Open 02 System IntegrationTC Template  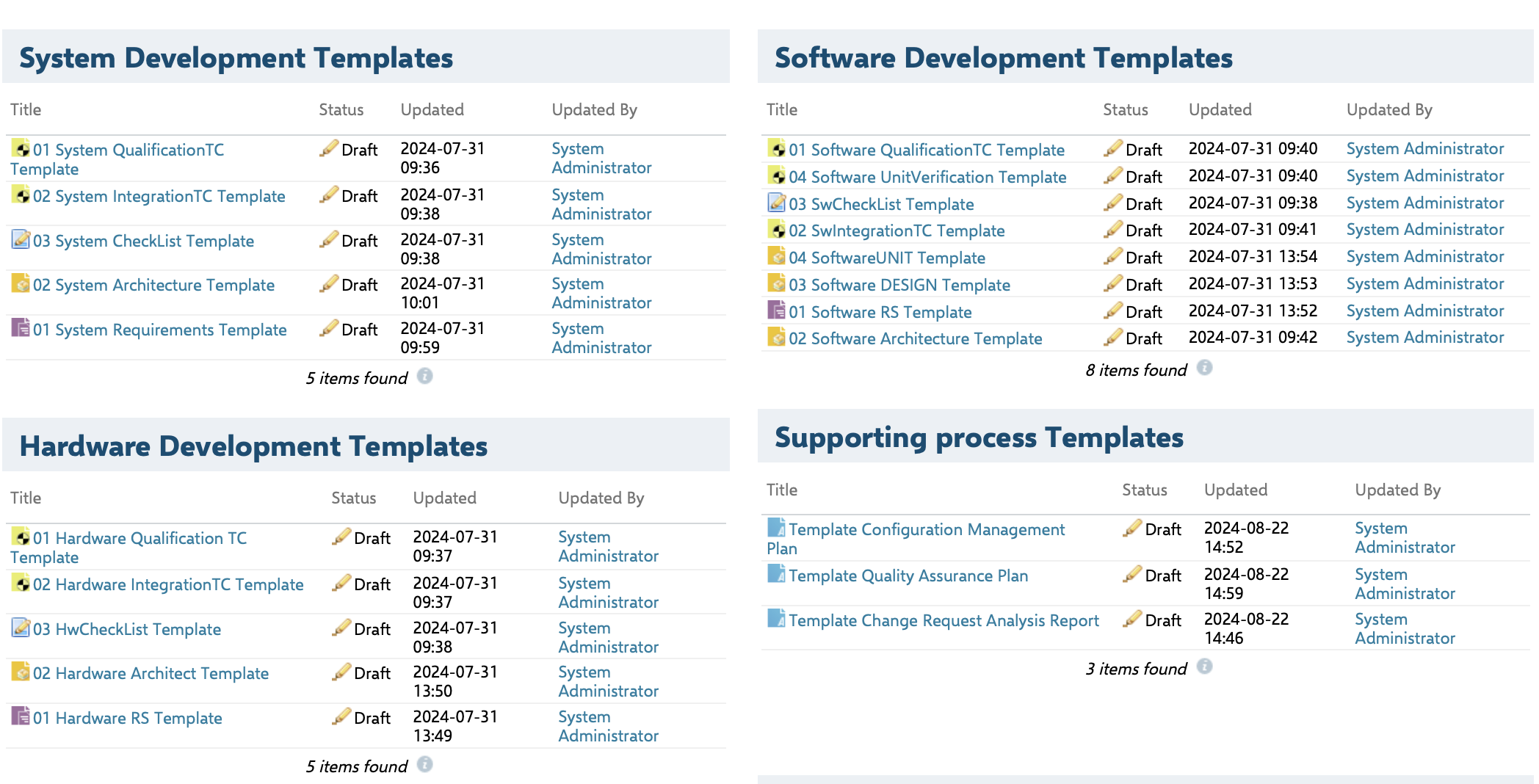159,196
